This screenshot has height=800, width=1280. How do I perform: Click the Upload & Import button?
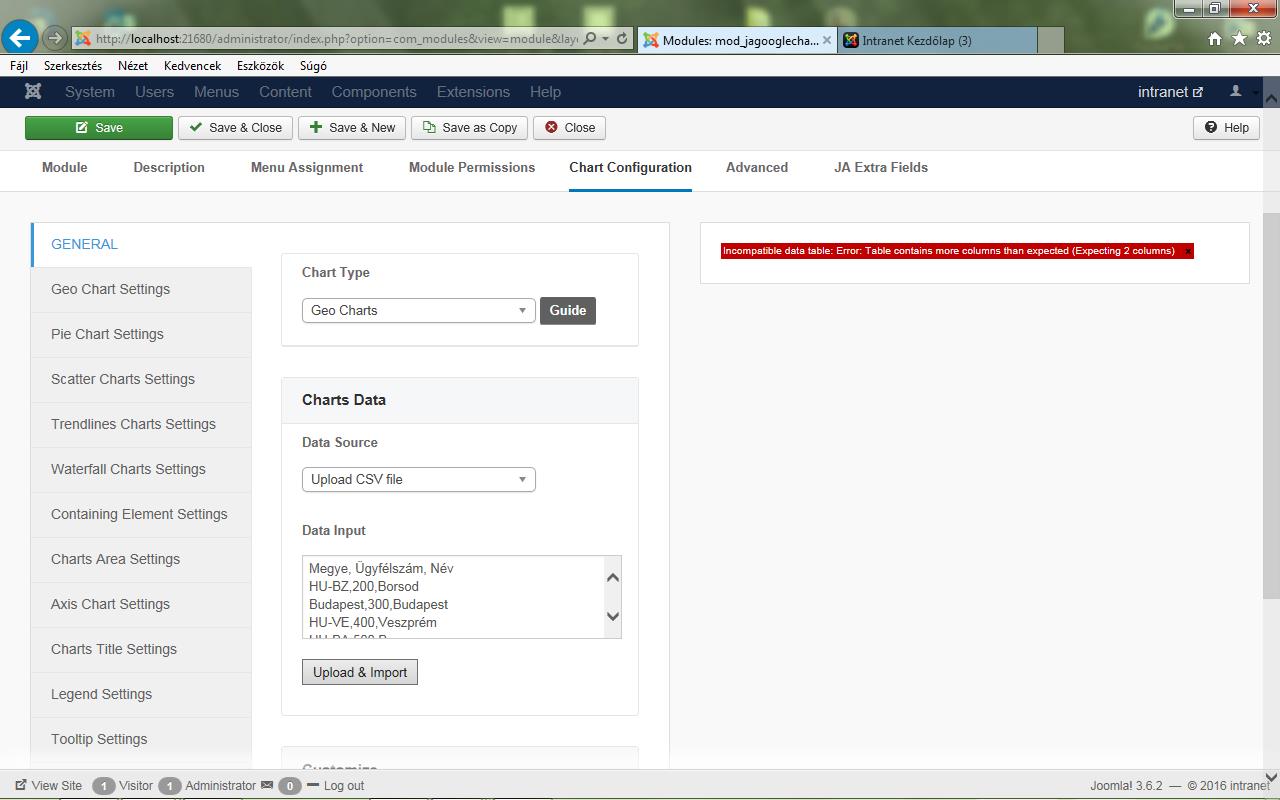pyautogui.click(x=359, y=672)
